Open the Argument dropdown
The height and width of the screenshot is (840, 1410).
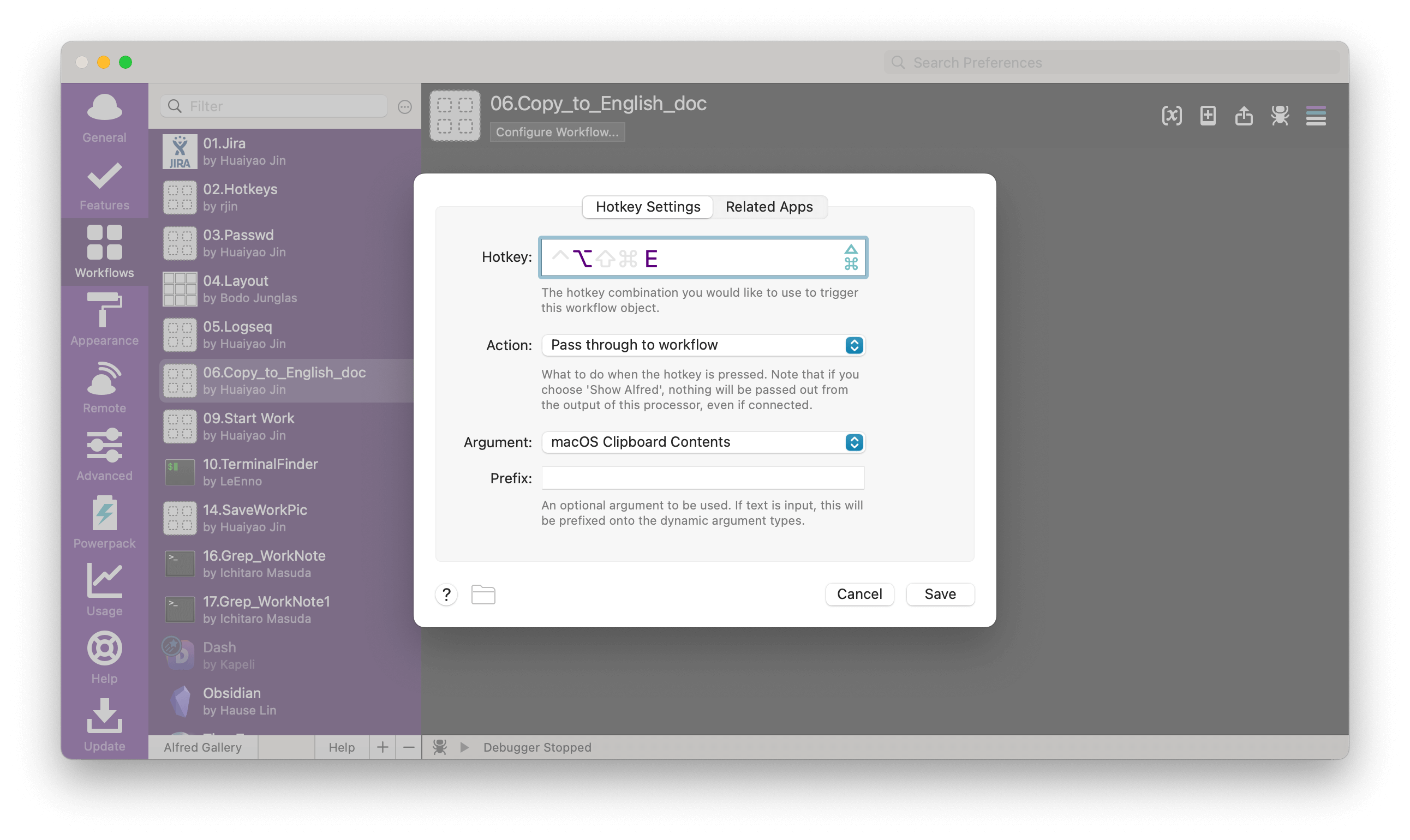[703, 441]
